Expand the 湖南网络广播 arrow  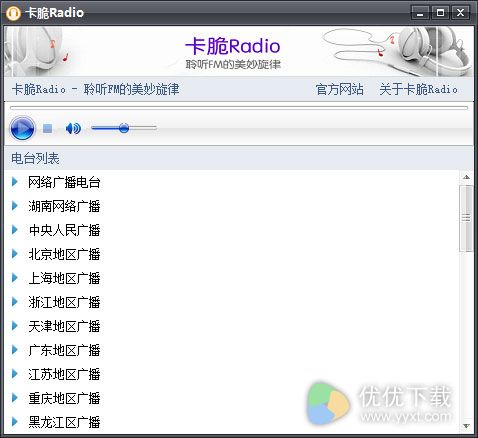click(15, 206)
